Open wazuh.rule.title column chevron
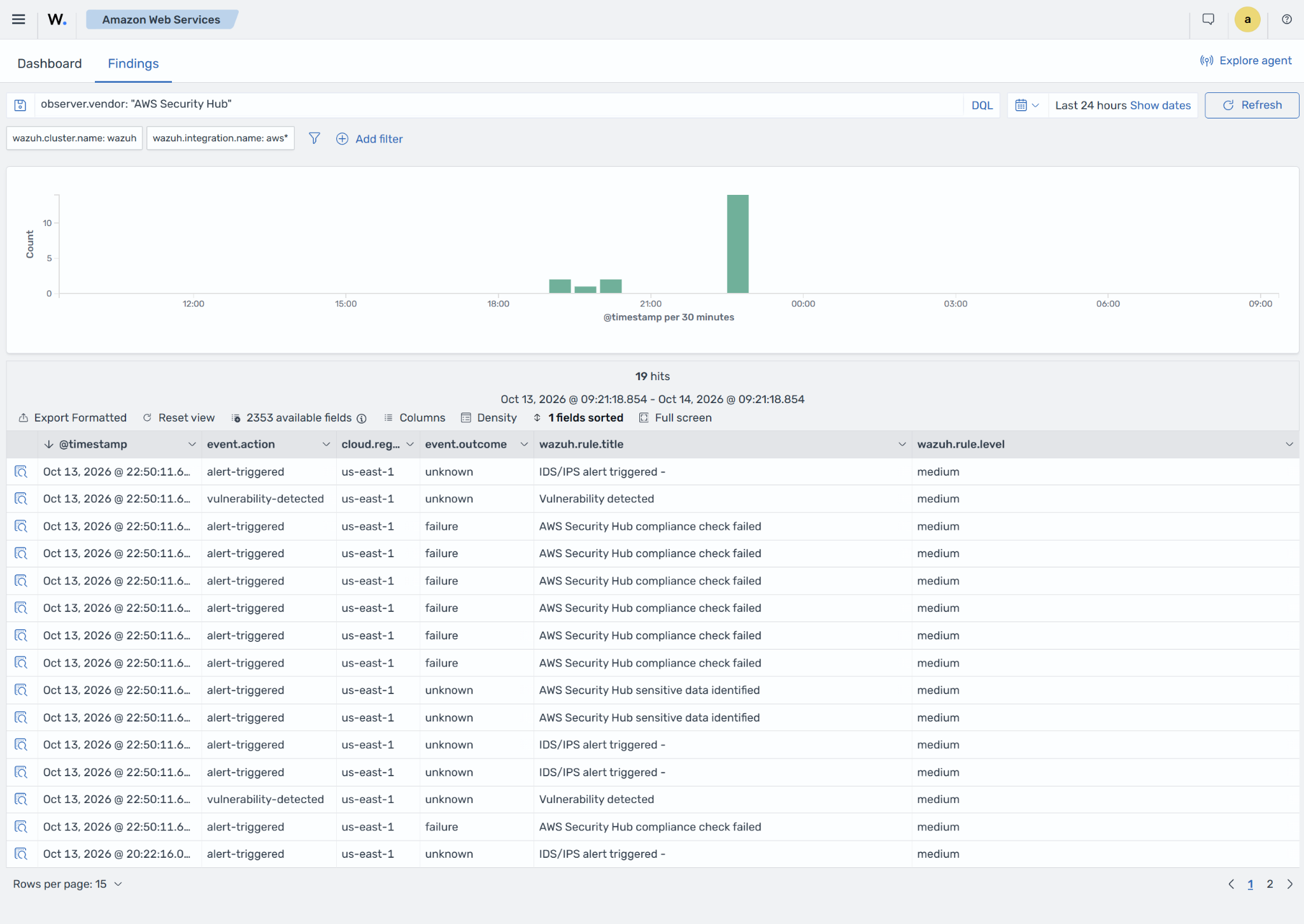1304x924 pixels. click(902, 444)
